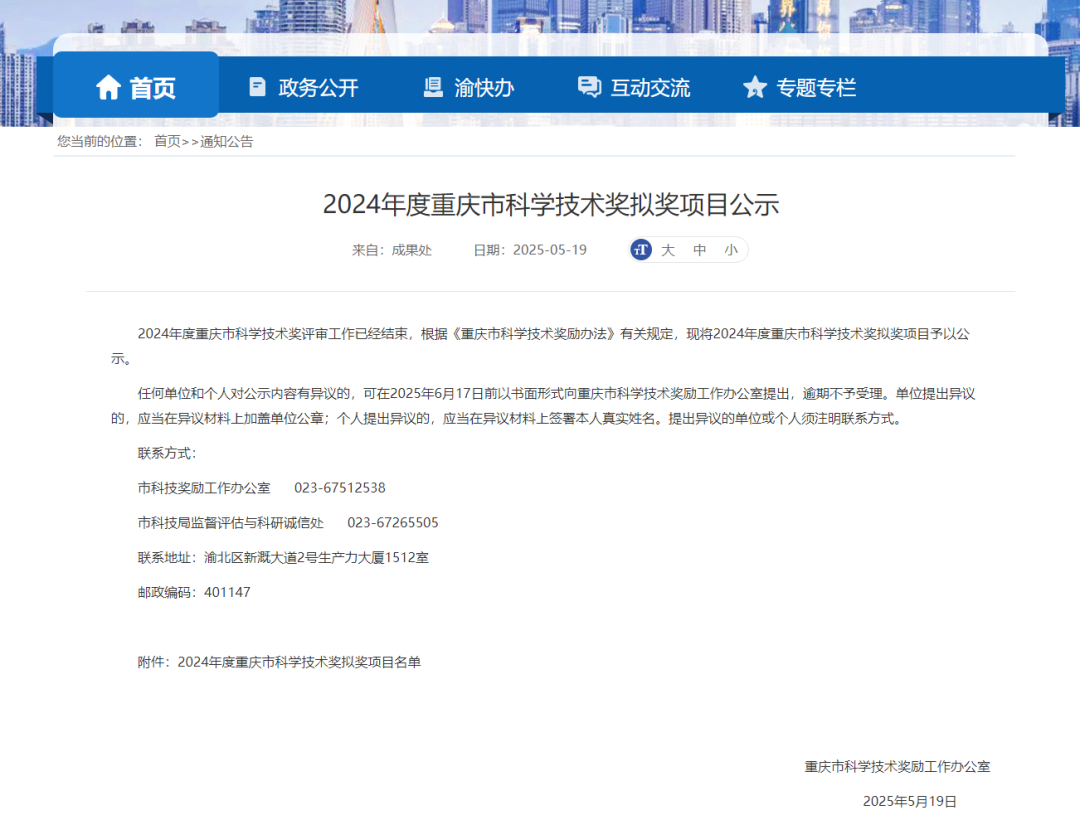Click the stamp icon beside 渝快办

pyautogui.click(x=433, y=87)
